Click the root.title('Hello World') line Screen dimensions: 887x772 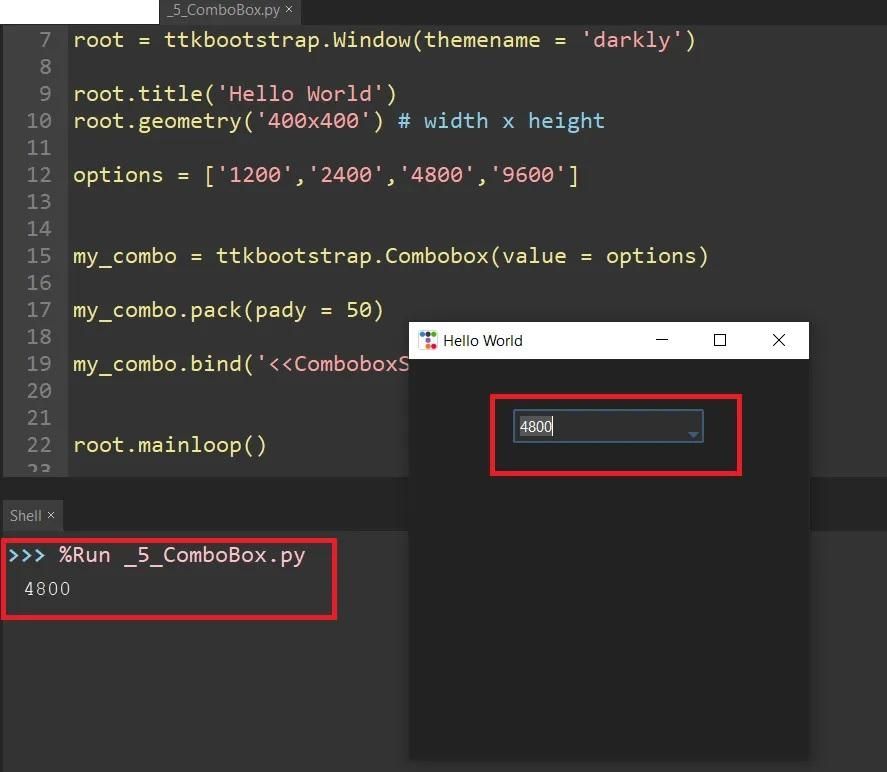235,94
